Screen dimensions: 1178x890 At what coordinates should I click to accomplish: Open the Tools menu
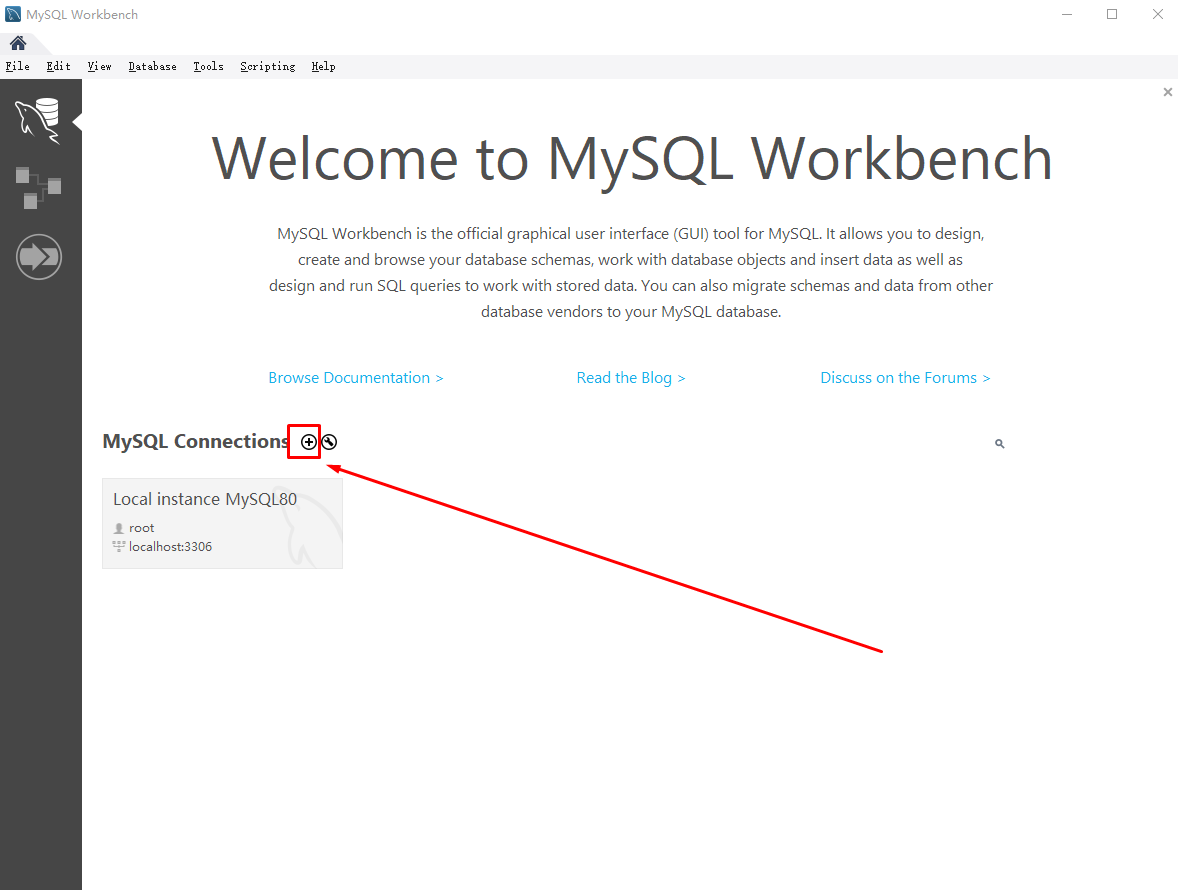pos(208,66)
